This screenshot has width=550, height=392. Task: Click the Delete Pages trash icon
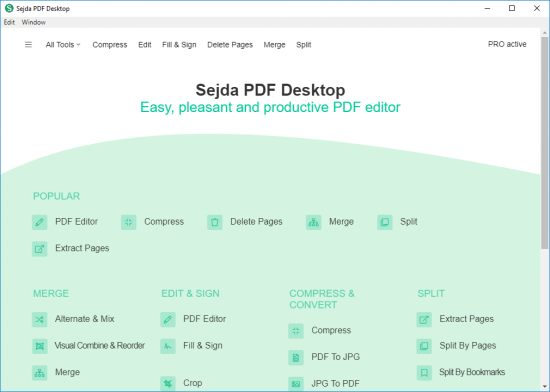[x=215, y=222]
